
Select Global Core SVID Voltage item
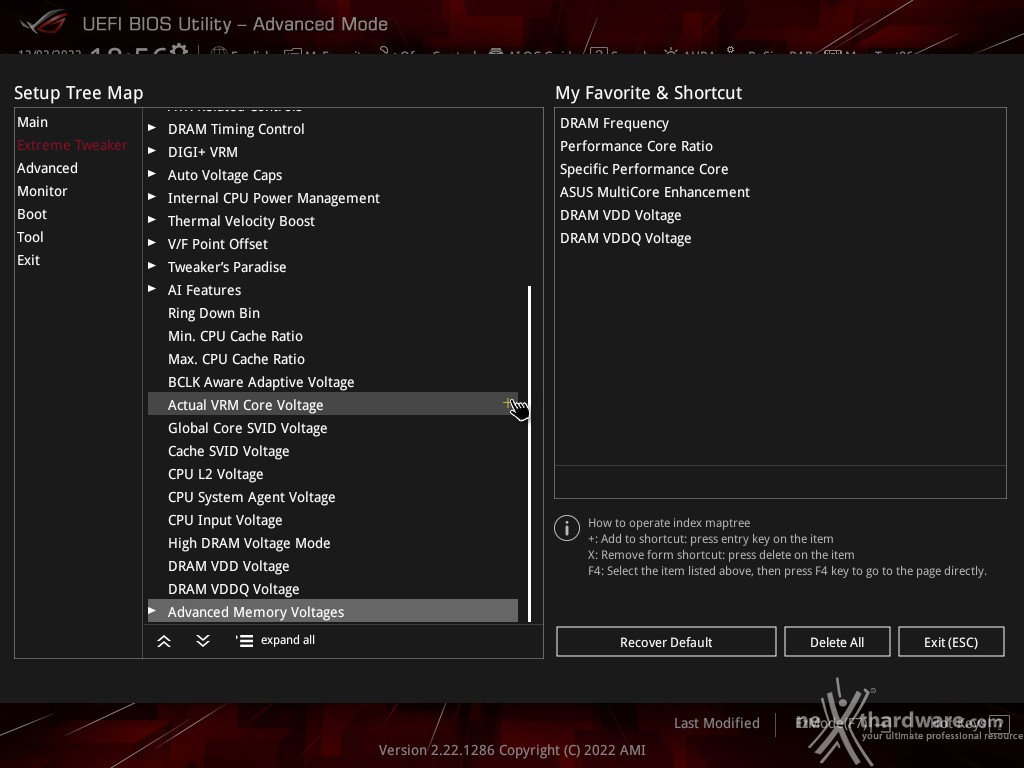pos(332,428)
